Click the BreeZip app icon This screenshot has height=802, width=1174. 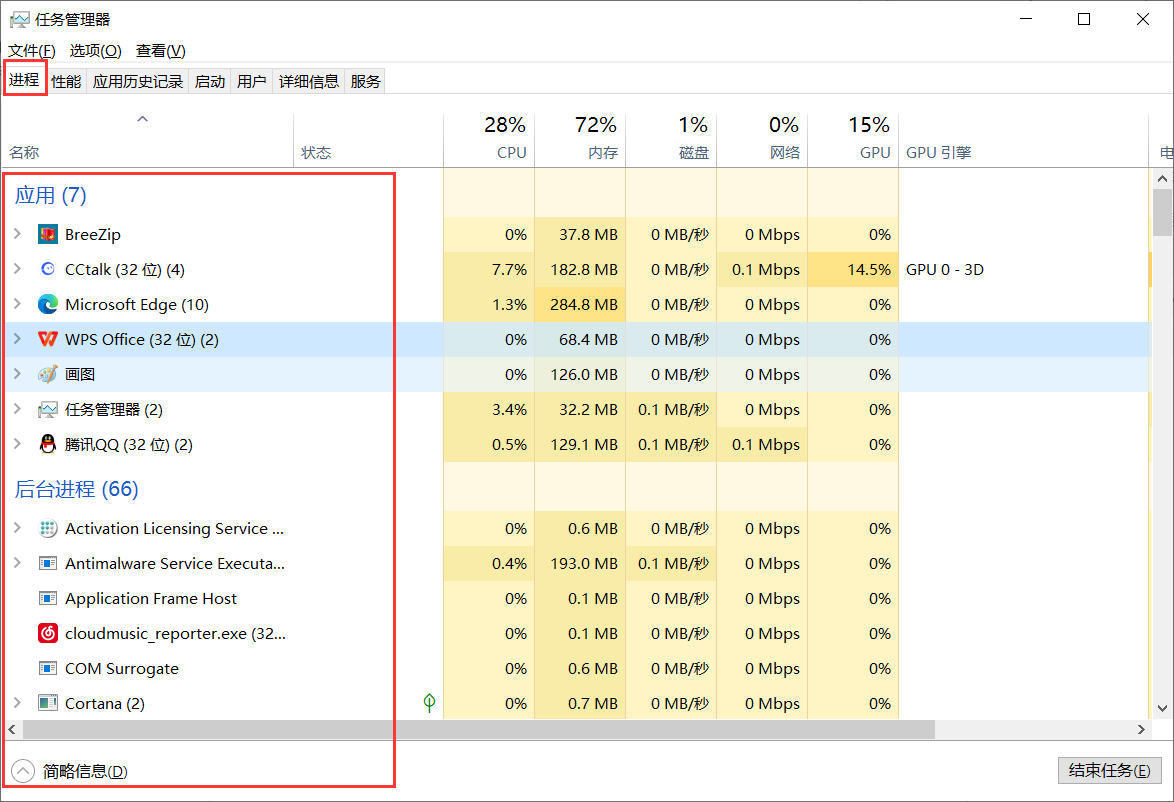tap(48, 234)
